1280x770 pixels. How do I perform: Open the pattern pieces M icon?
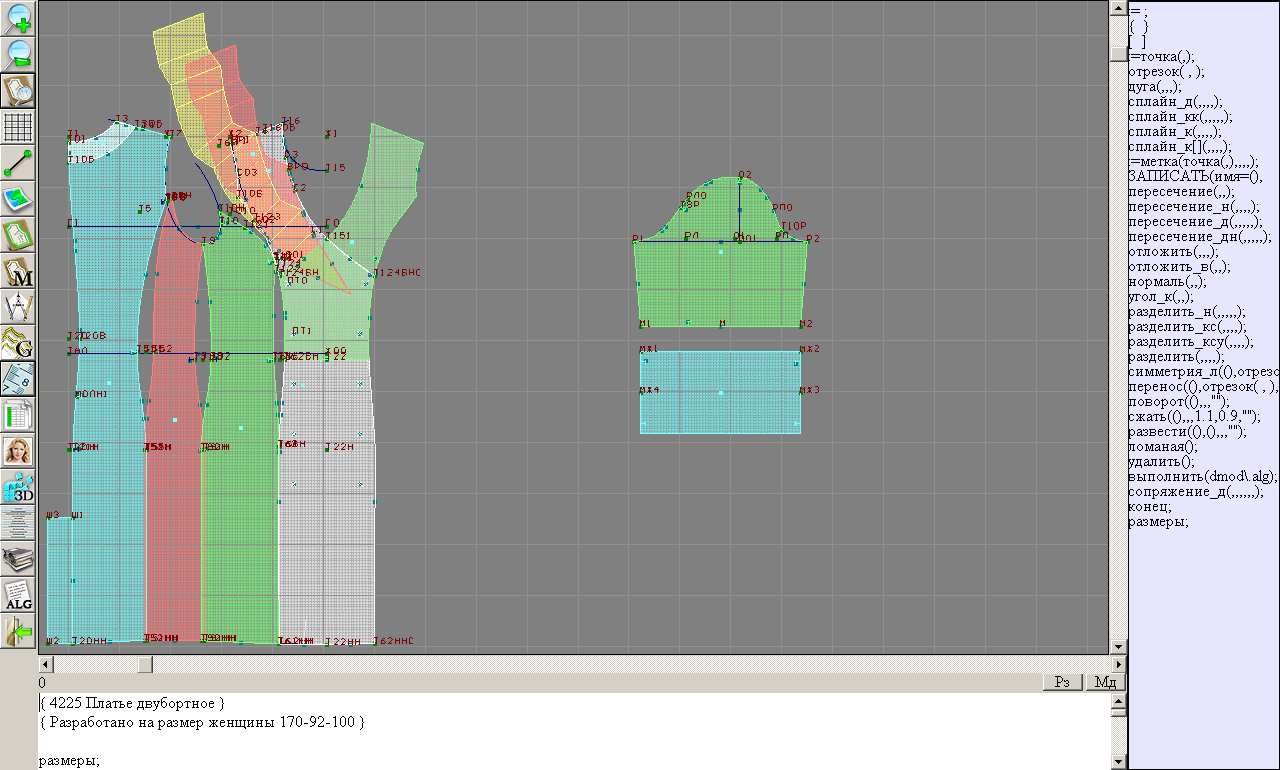coord(19,271)
